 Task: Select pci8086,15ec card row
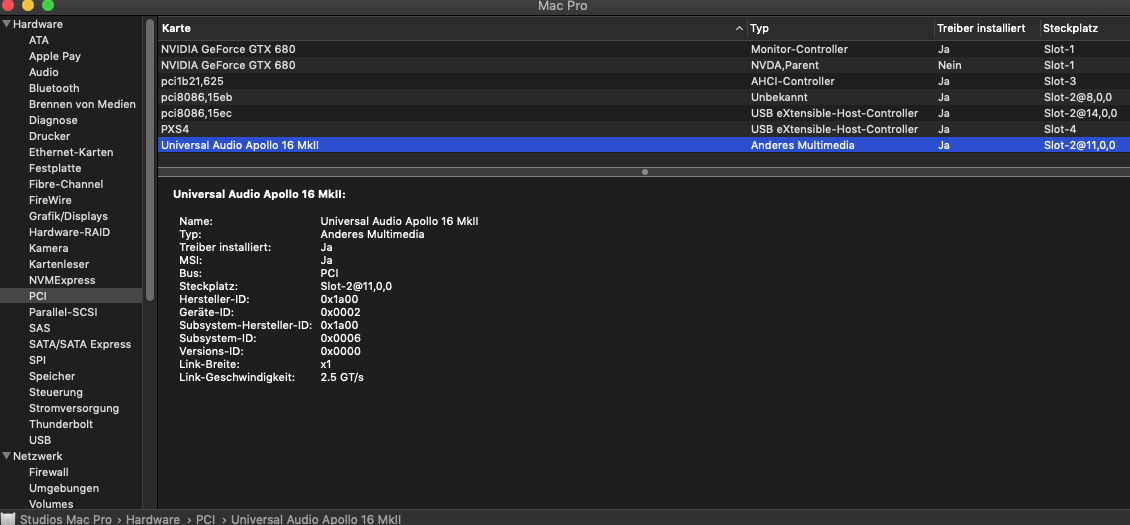click(x=644, y=113)
